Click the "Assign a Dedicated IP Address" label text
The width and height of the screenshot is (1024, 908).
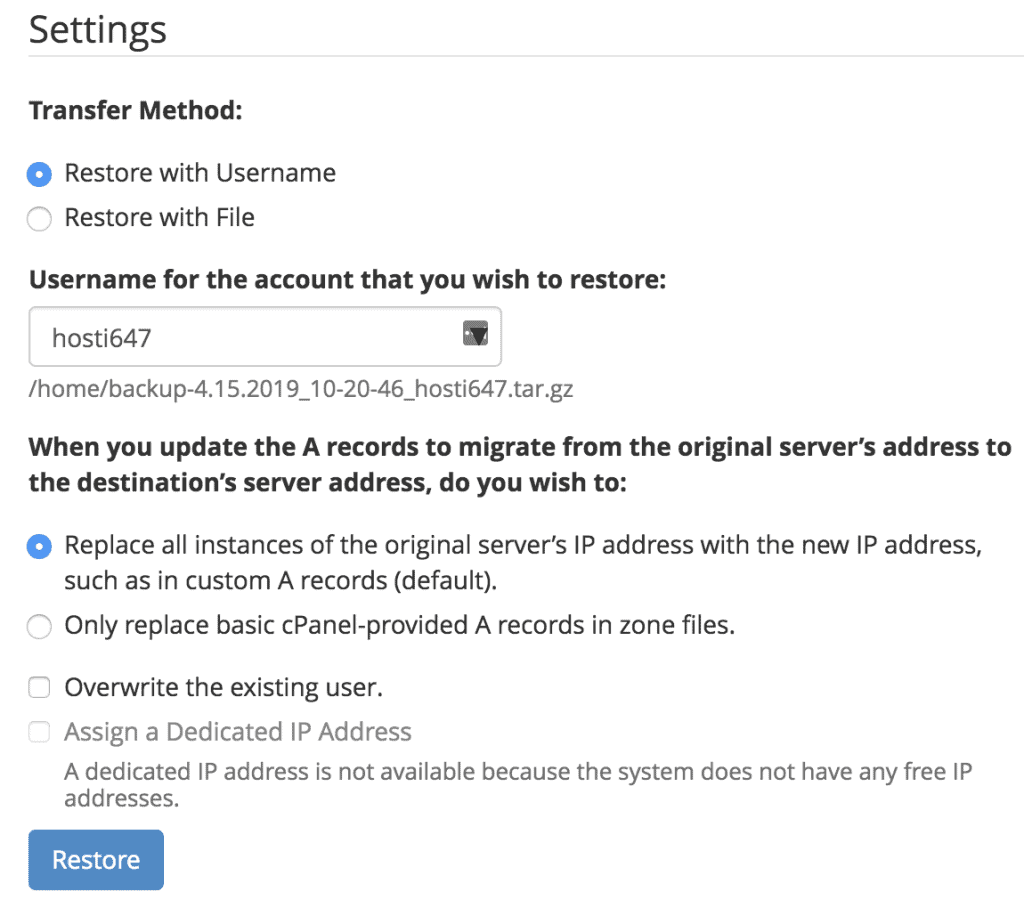[237, 731]
